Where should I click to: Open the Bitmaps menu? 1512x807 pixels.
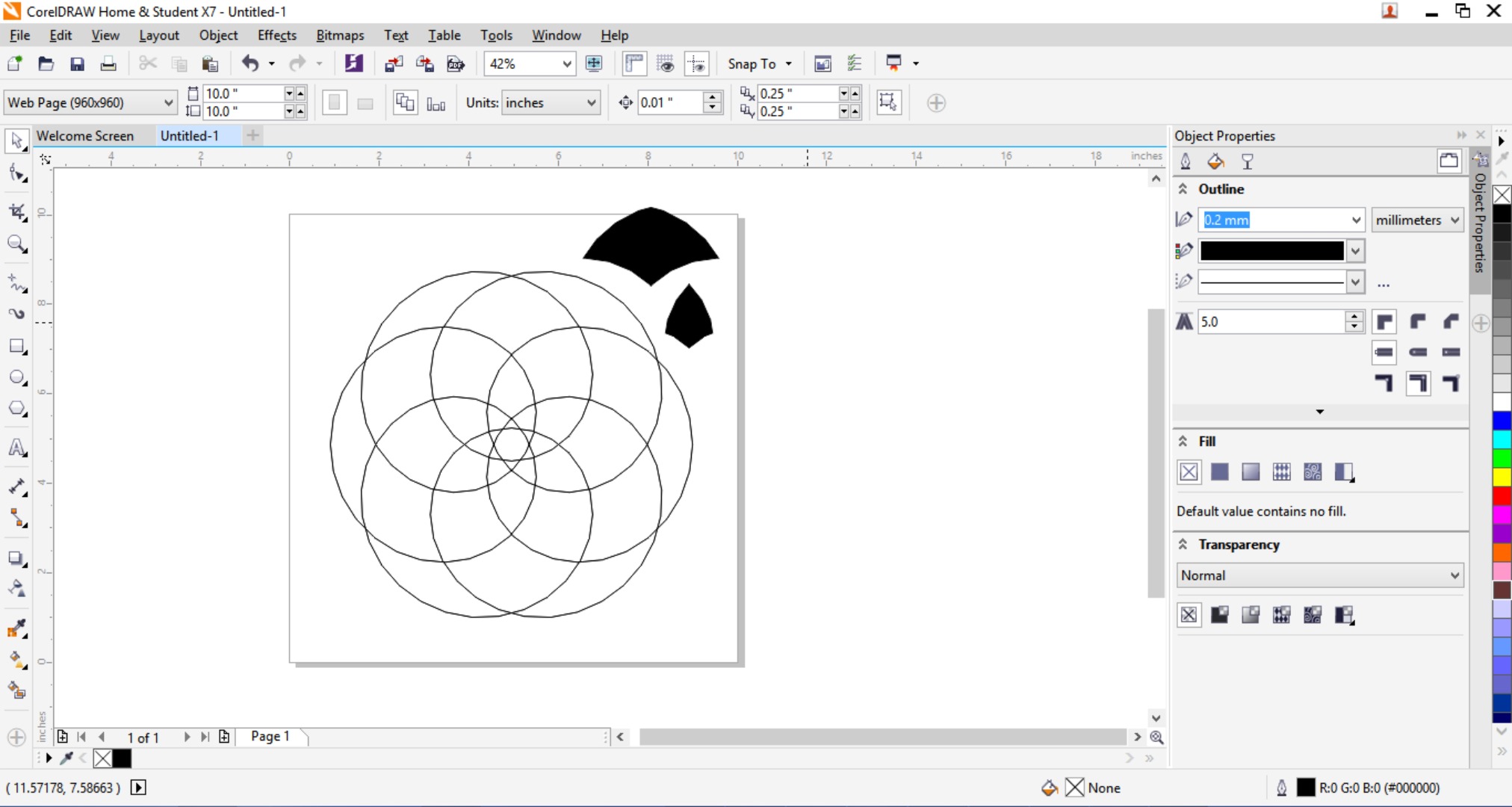pos(340,35)
